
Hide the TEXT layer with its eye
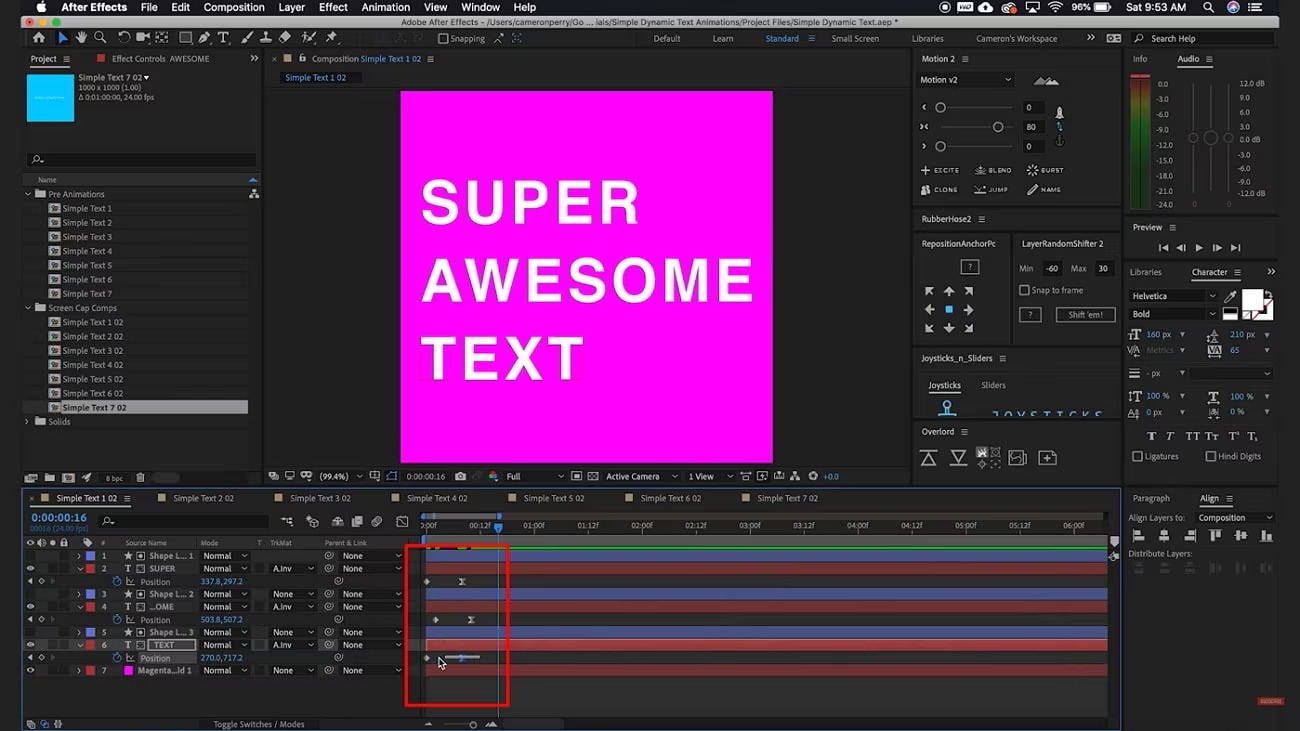[30, 645]
